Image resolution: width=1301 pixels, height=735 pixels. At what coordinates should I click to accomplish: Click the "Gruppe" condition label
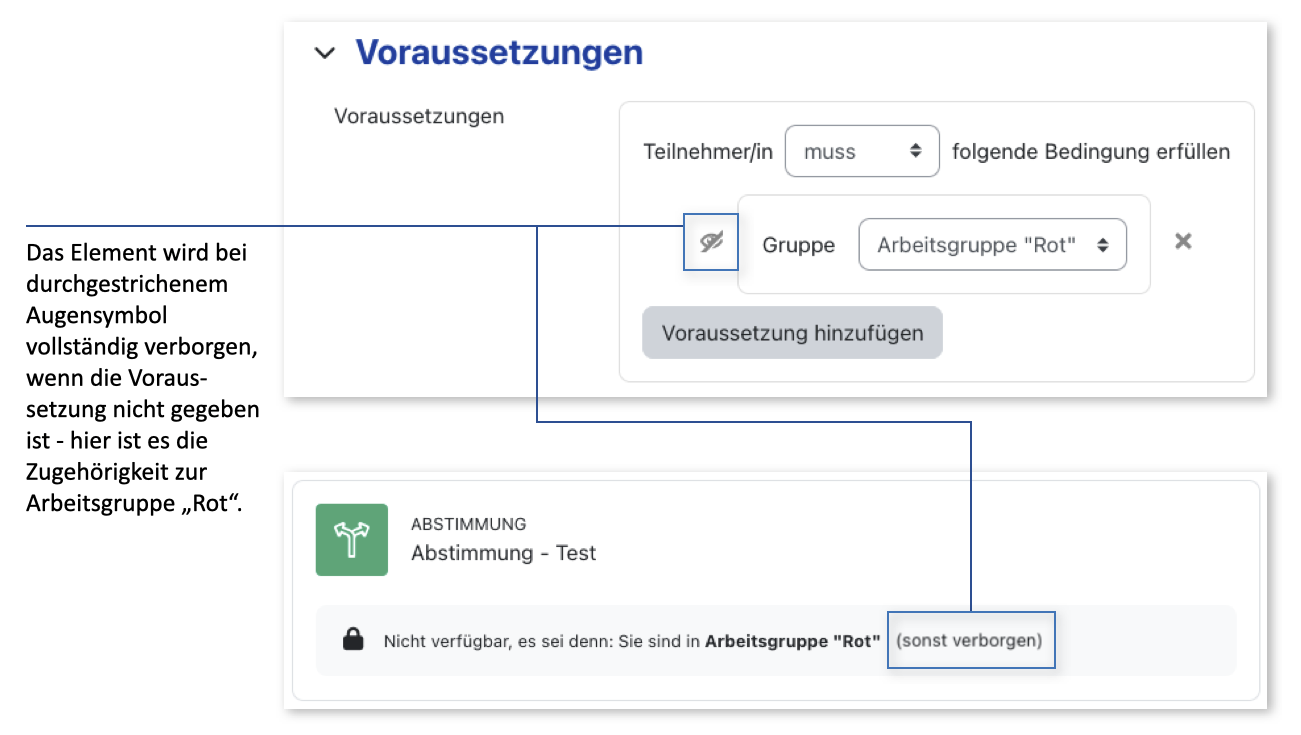(798, 245)
